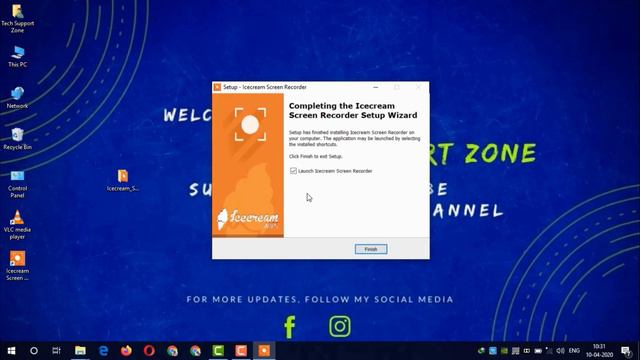Click the Finish button in Setup wizard
This screenshot has height=360, width=640.
coord(371,249)
